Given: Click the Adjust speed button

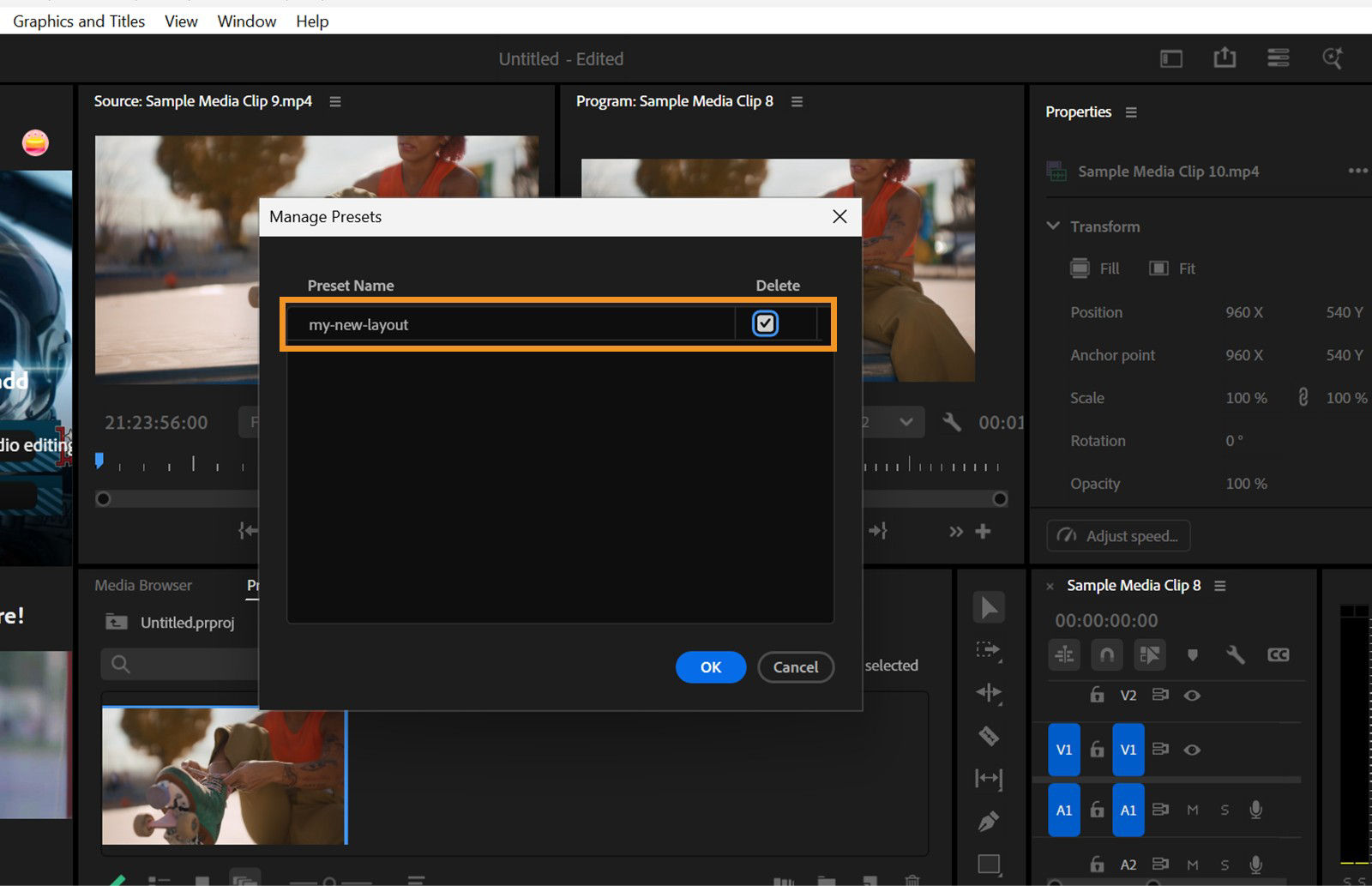Looking at the screenshot, I should click(x=1117, y=535).
